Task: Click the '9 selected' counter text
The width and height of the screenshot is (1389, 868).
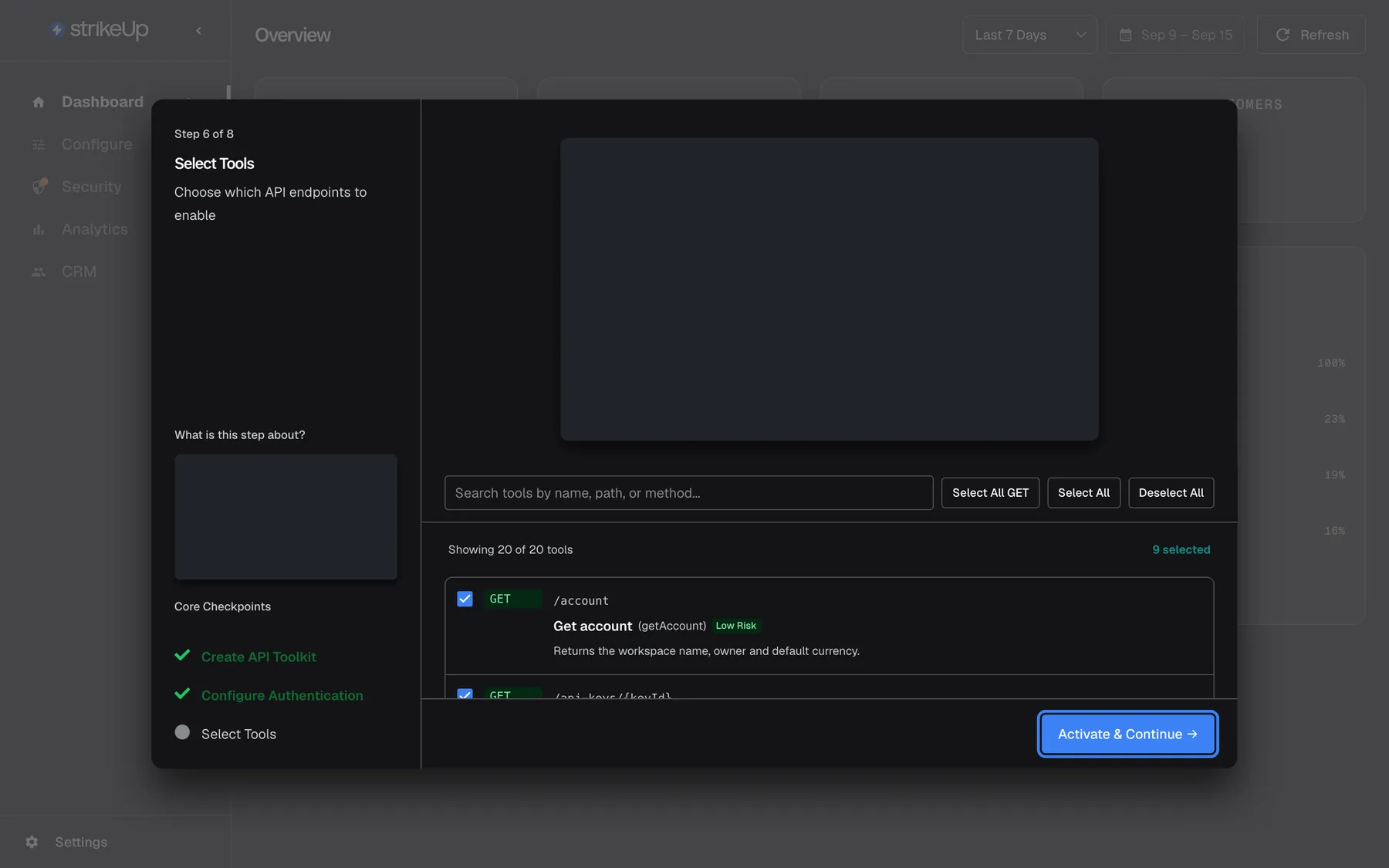Action: click(1181, 549)
